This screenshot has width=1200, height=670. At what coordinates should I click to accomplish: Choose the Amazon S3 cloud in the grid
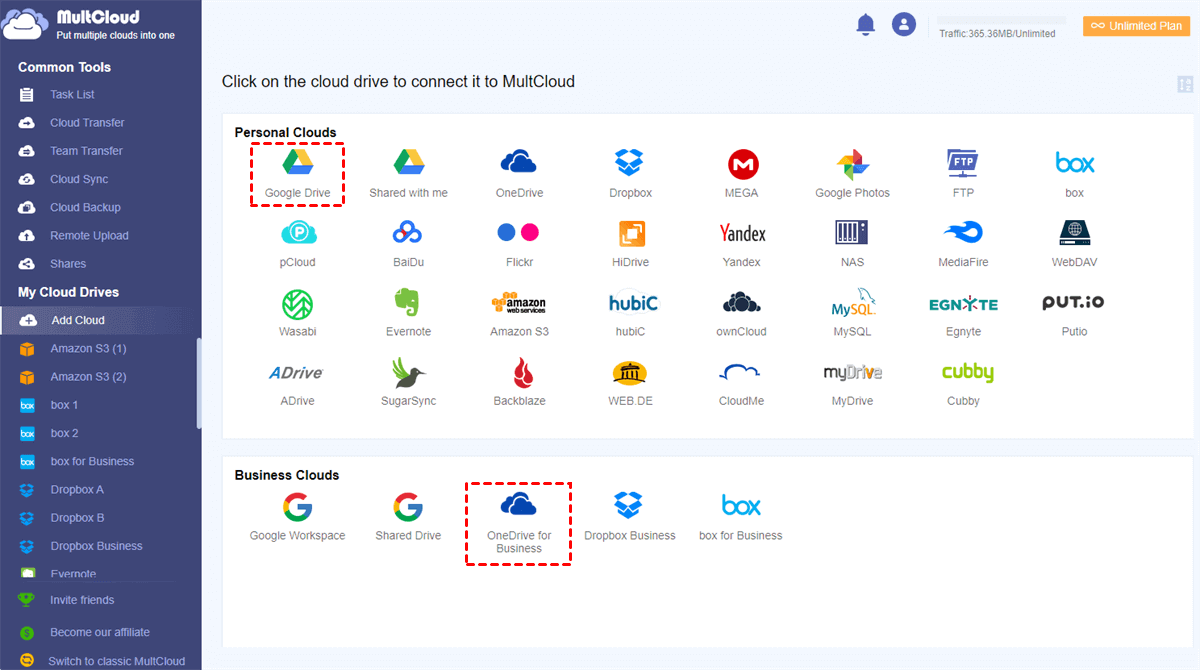519,312
